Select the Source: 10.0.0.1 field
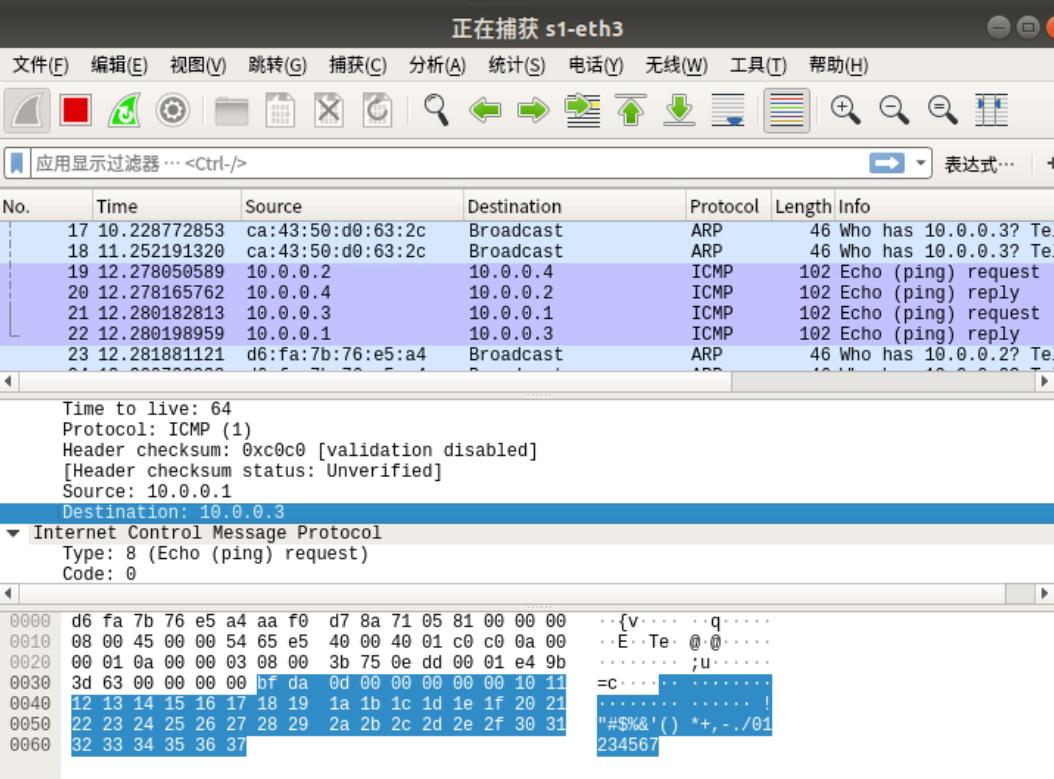Viewport: 1054px width, 779px height. pyautogui.click(x=147, y=491)
